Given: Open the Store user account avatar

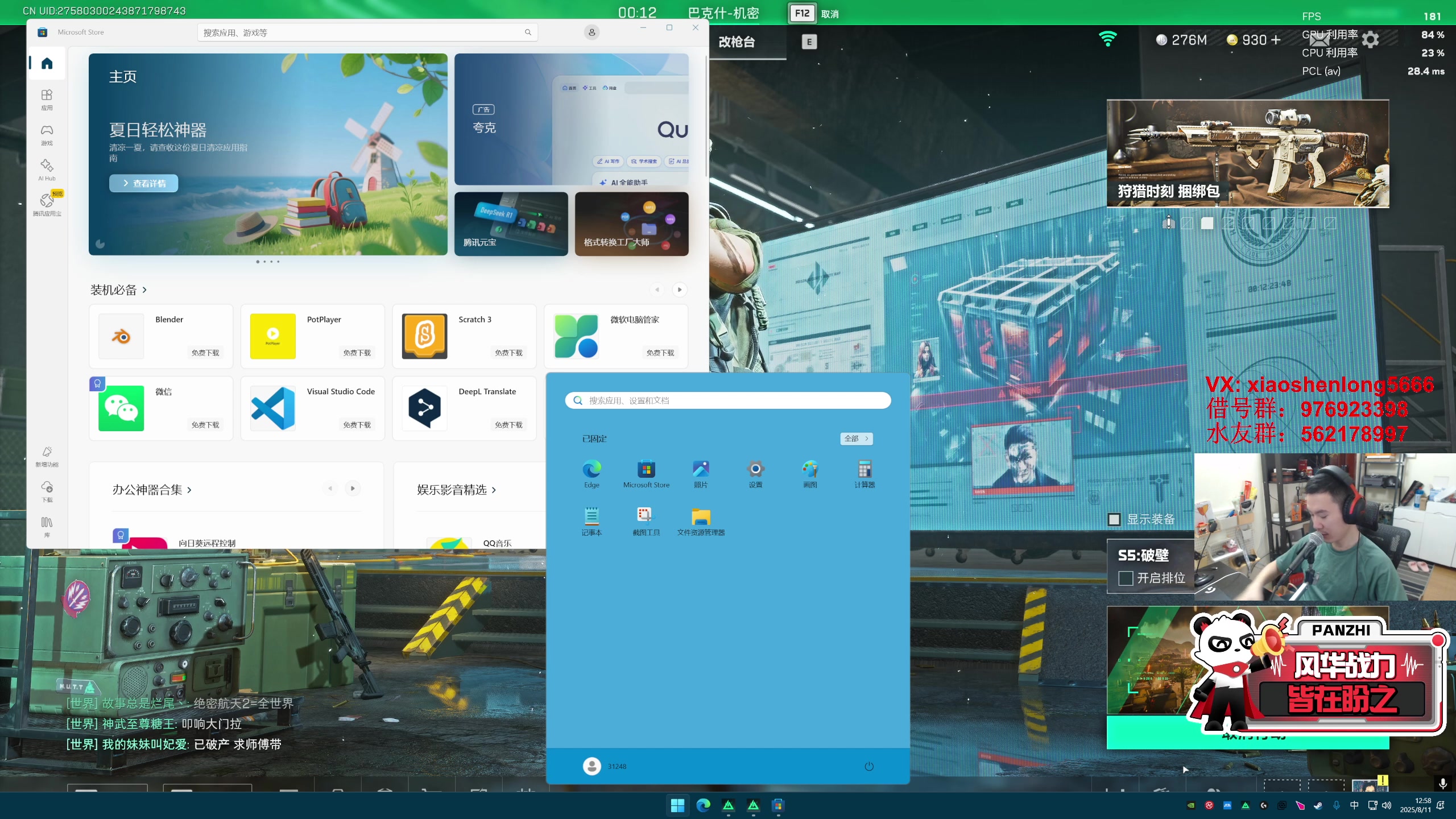Looking at the screenshot, I should point(591,32).
